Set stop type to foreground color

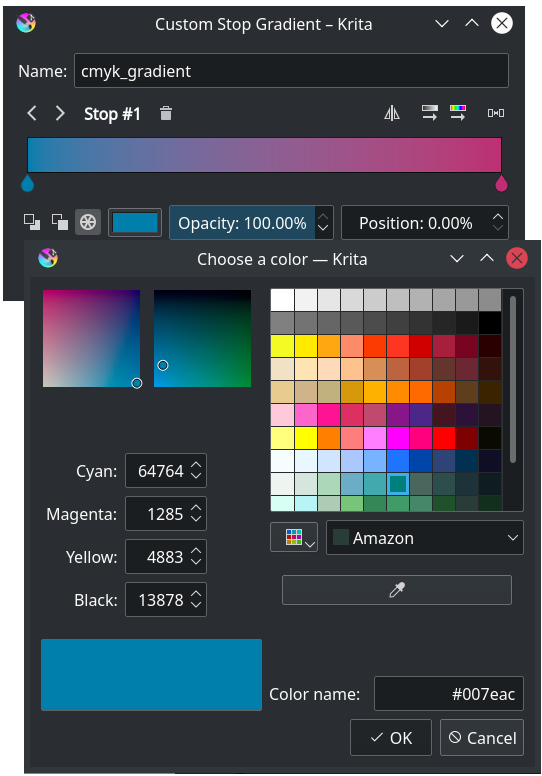(x=32, y=222)
